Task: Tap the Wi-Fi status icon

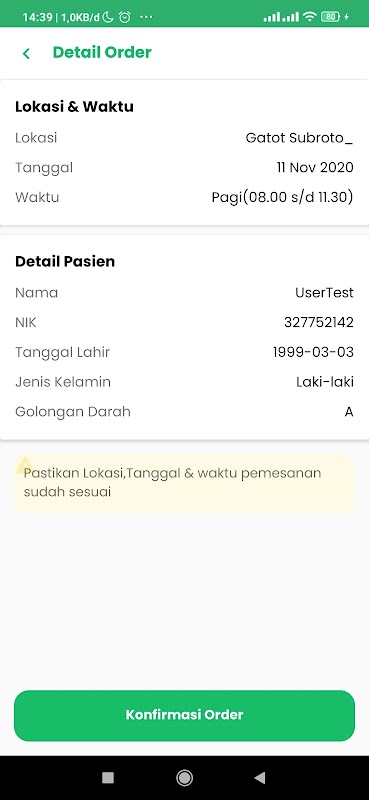Action: [309, 17]
